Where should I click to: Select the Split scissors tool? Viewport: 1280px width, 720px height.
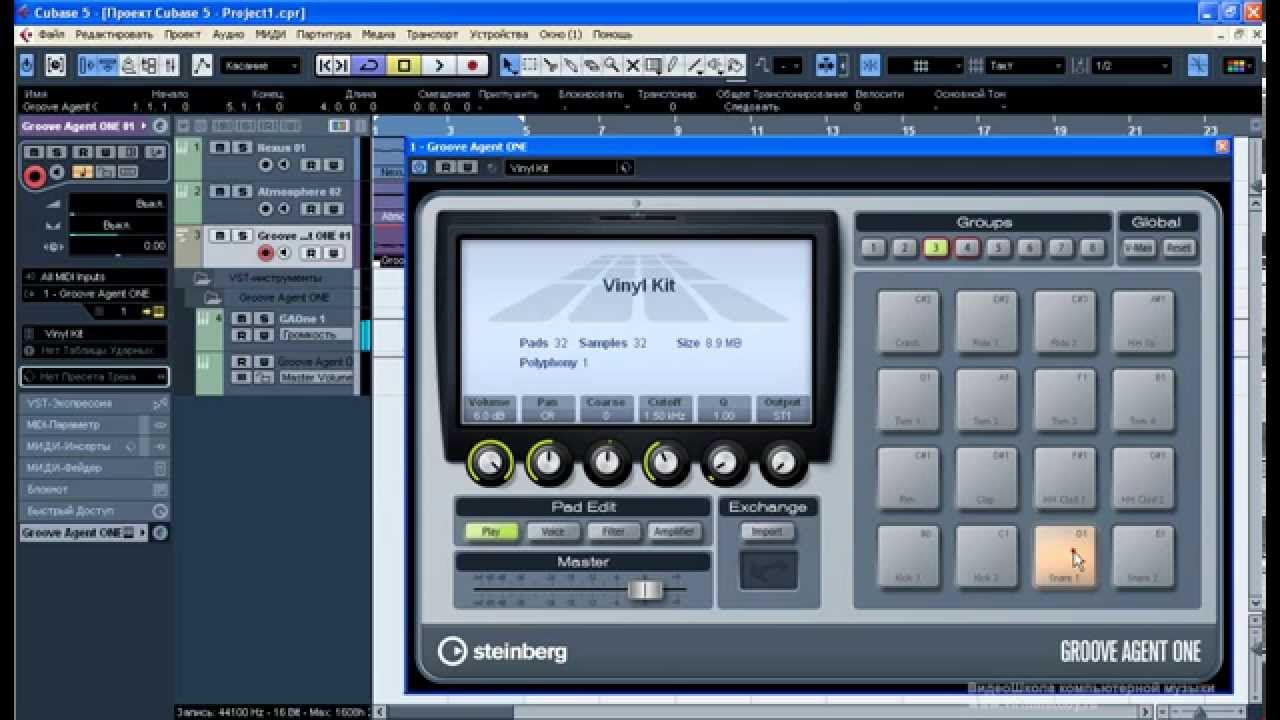[x=550, y=66]
